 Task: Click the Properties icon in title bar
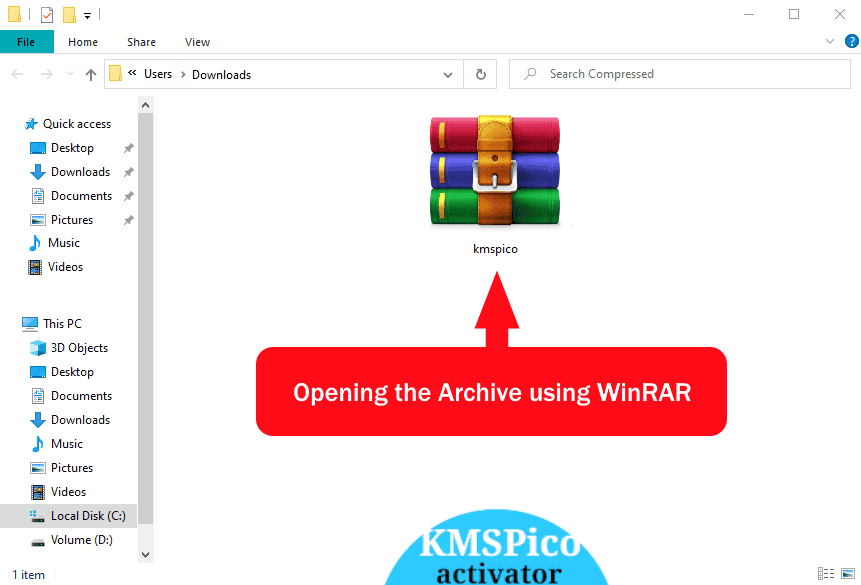[47, 15]
